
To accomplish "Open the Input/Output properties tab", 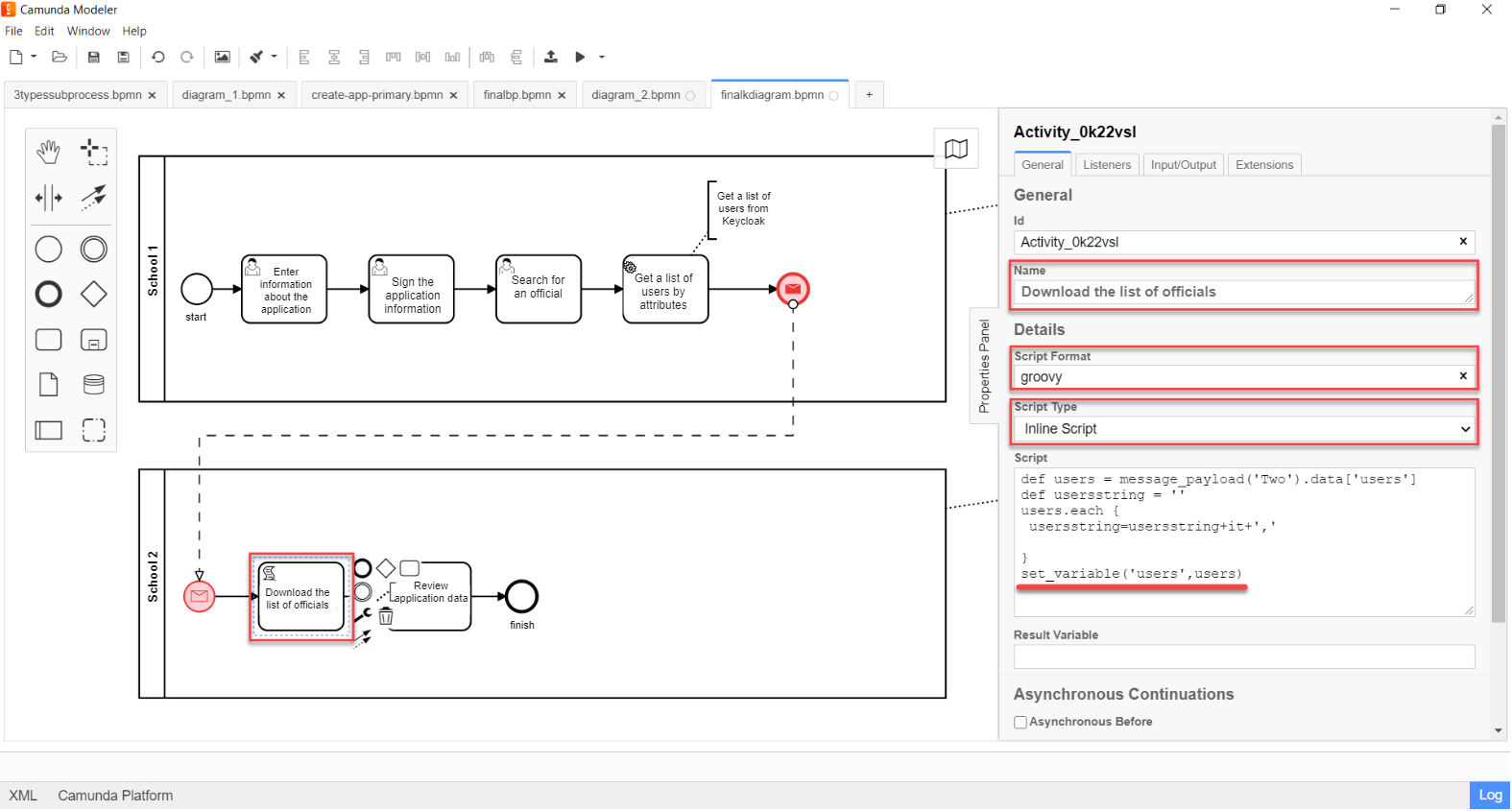I will click(x=1183, y=165).
